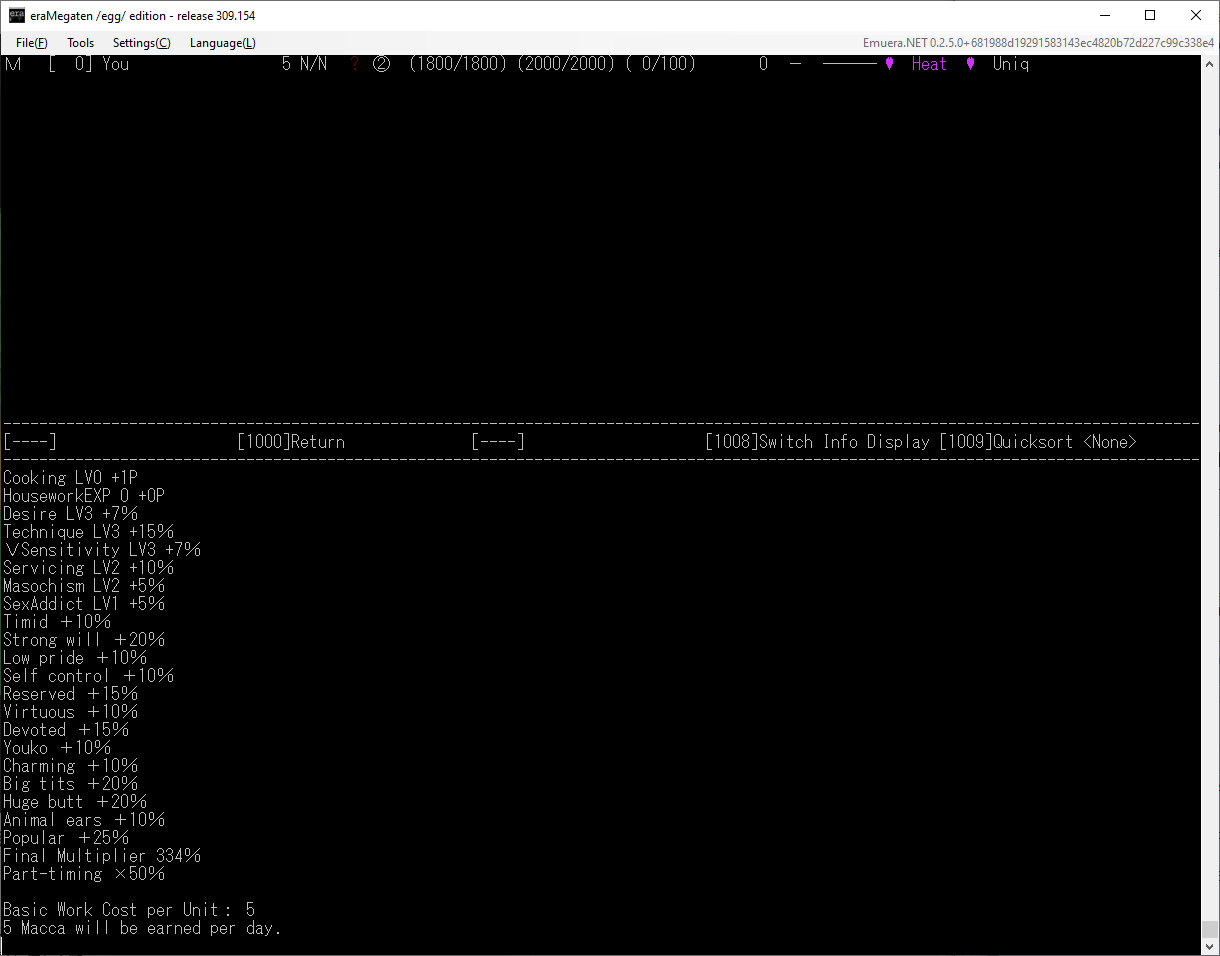This screenshot has height=956, width=1220.
Task: Click the 'HouseworkEXP 0 +0P' line
Action: coord(84,496)
